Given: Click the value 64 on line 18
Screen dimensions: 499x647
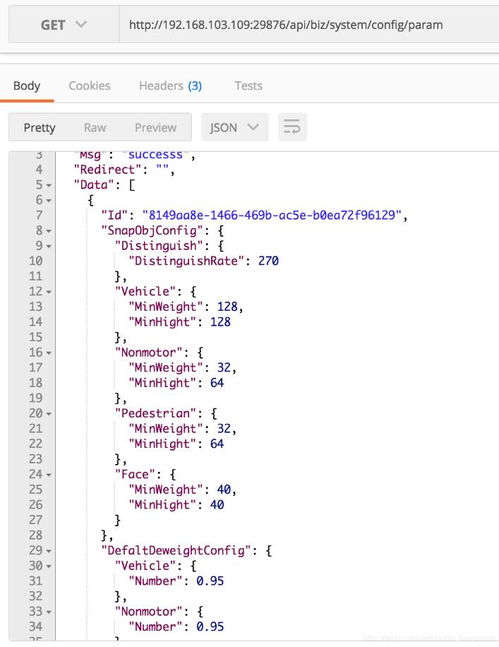Looking at the screenshot, I should (217, 383).
